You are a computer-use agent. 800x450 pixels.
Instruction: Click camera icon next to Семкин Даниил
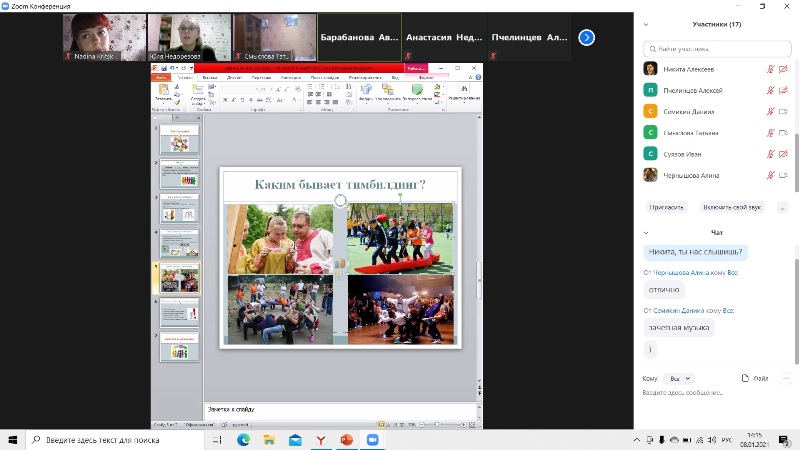point(784,111)
